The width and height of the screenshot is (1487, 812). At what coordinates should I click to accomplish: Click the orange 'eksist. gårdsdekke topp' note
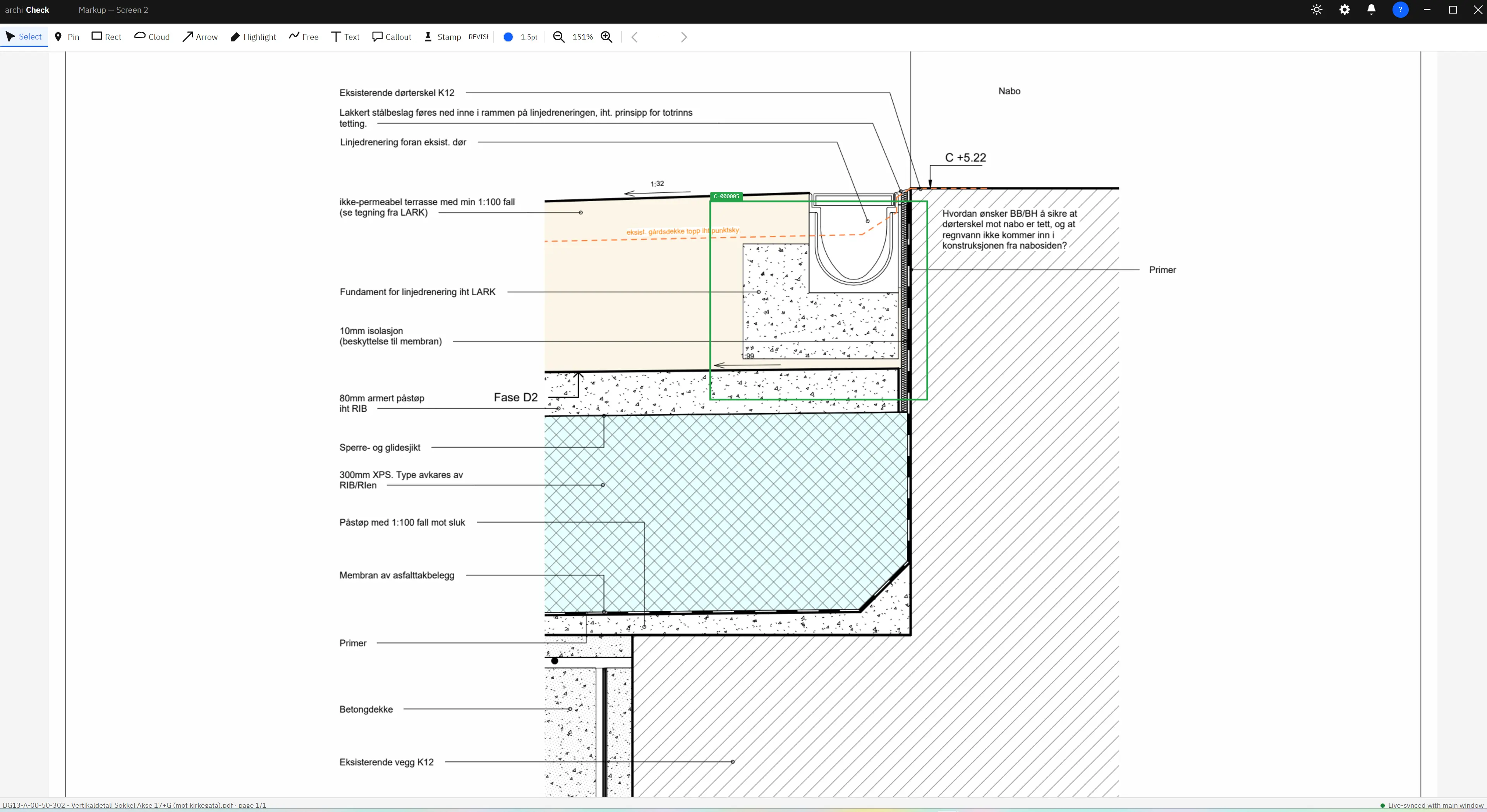click(683, 231)
